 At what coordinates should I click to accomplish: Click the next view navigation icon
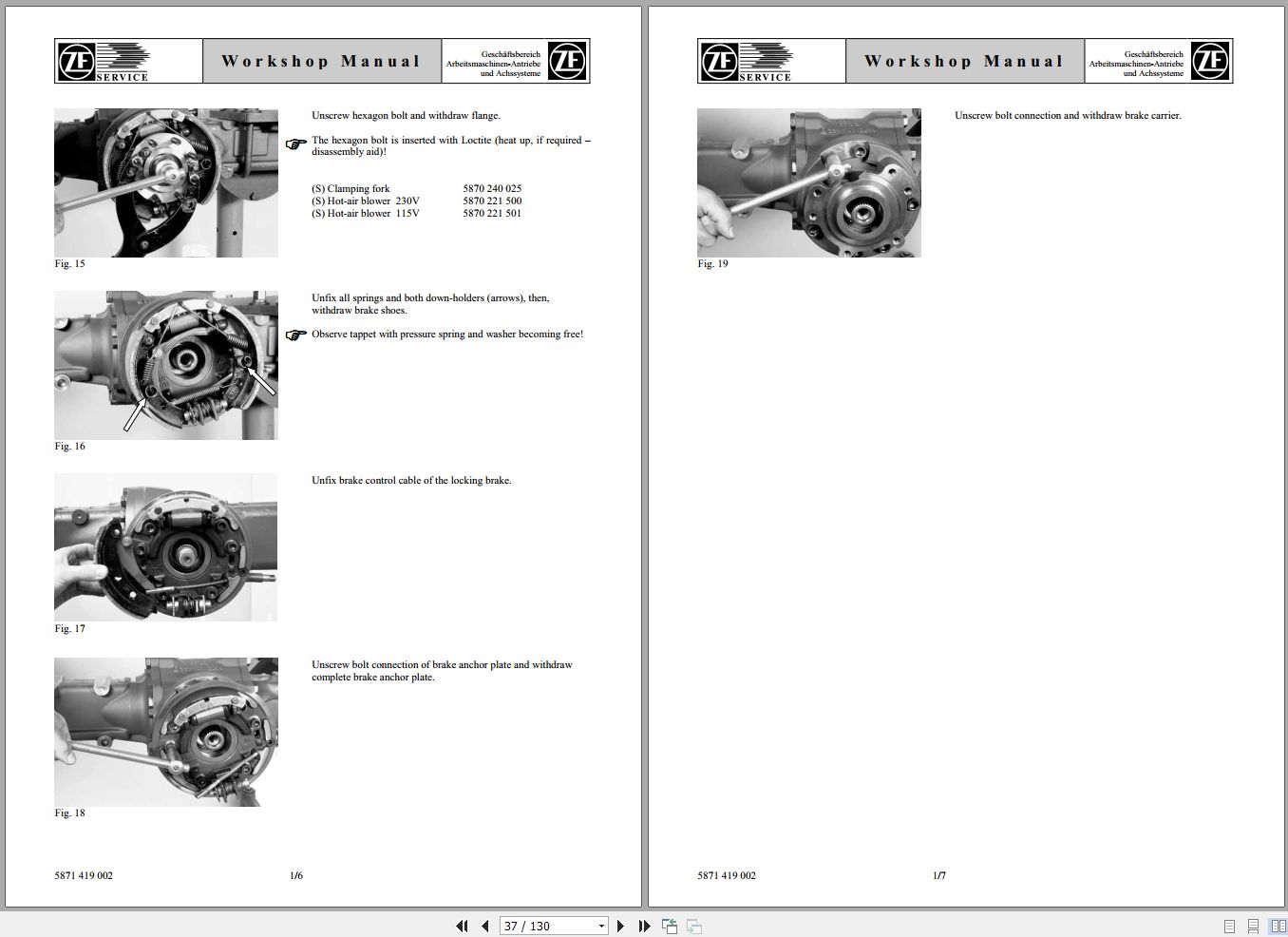pyautogui.click(x=693, y=926)
